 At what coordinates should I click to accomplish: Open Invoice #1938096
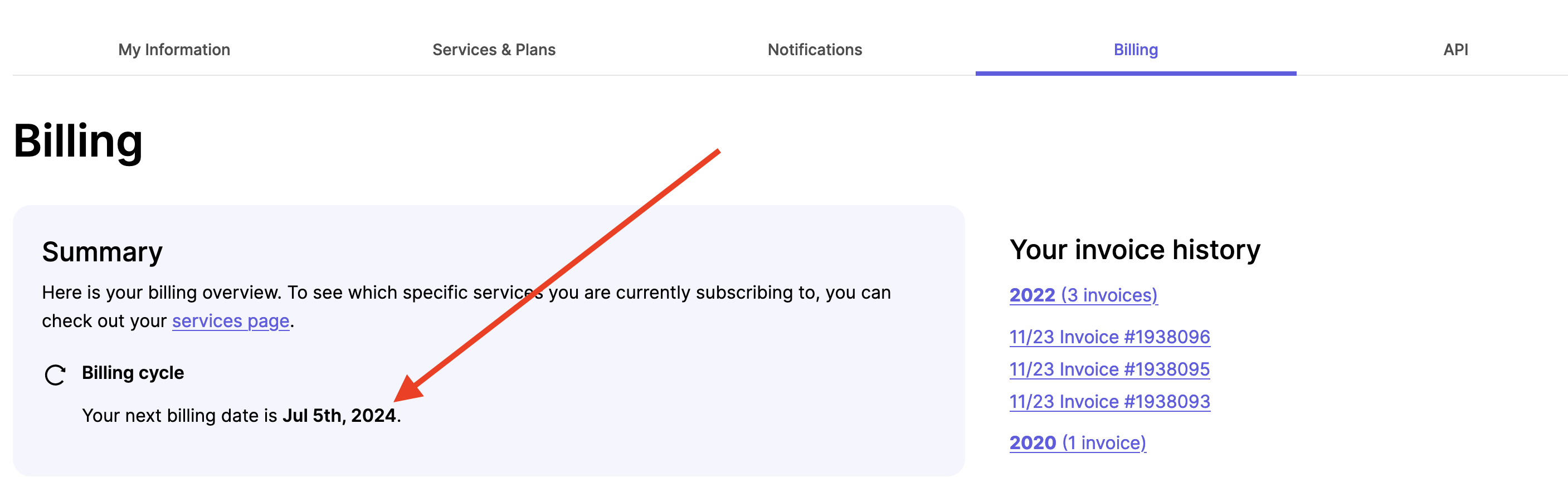(1109, 337)
